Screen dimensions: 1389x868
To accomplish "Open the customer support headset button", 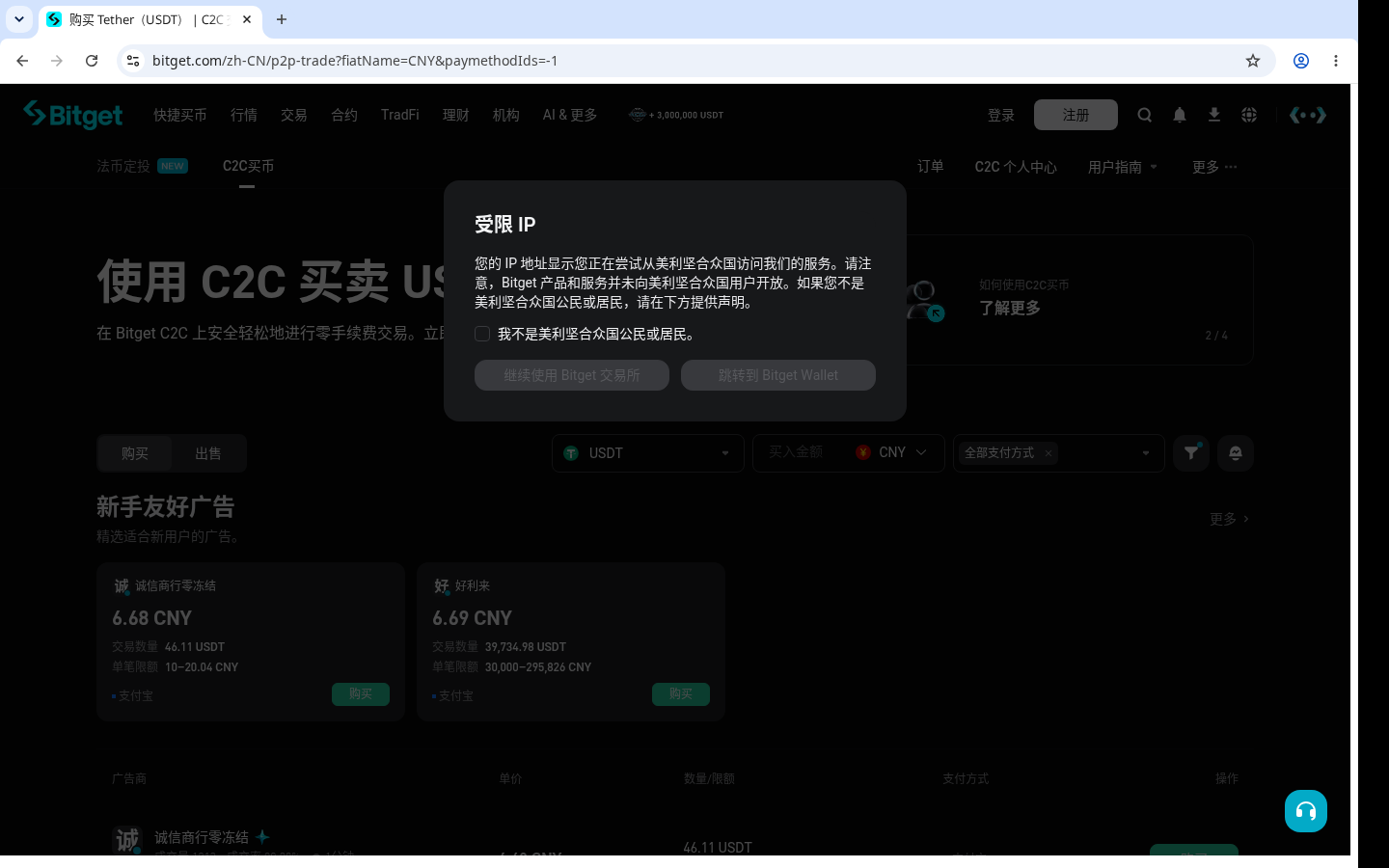I will [x=1306, y=811].
